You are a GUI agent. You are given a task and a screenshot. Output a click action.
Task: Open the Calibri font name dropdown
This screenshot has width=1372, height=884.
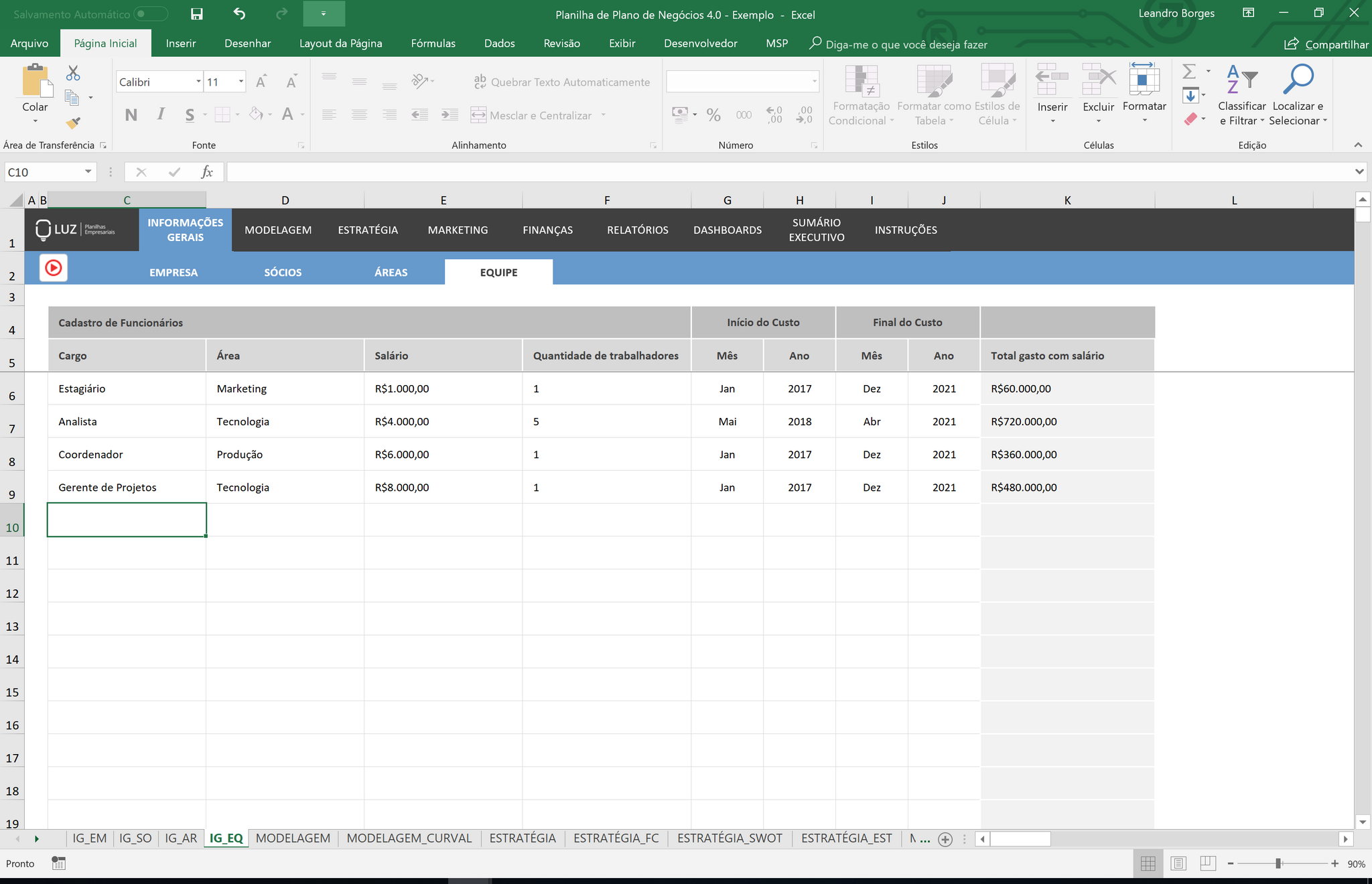coord(199,82)
